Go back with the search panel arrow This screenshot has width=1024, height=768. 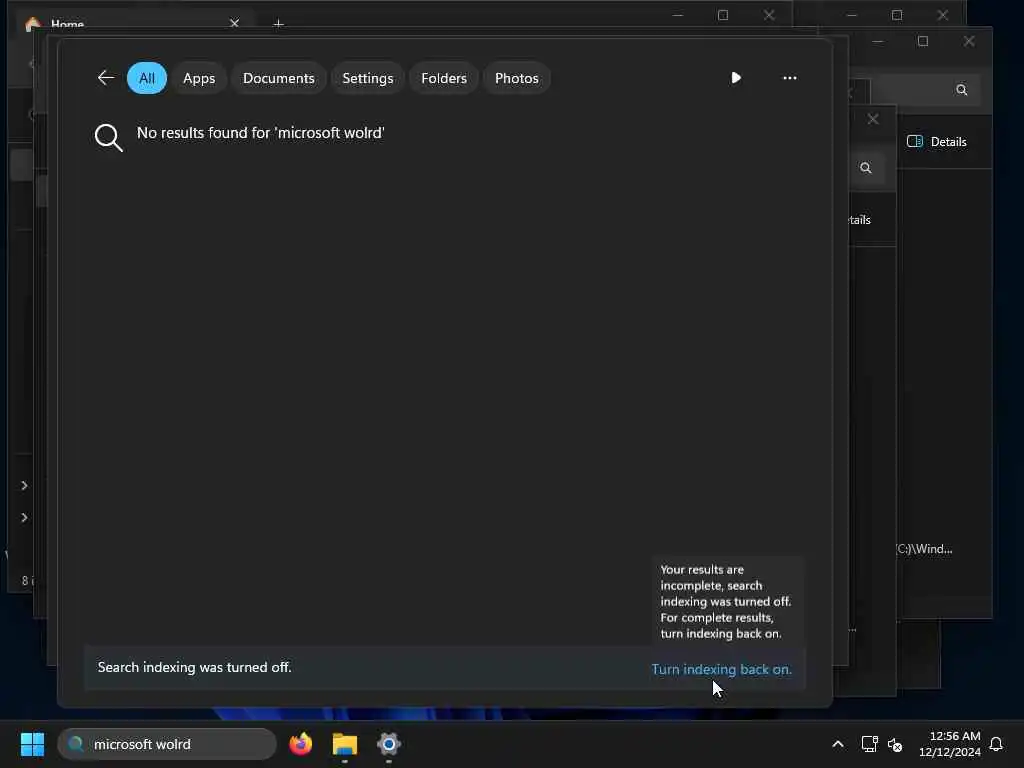tap(105, 78)
